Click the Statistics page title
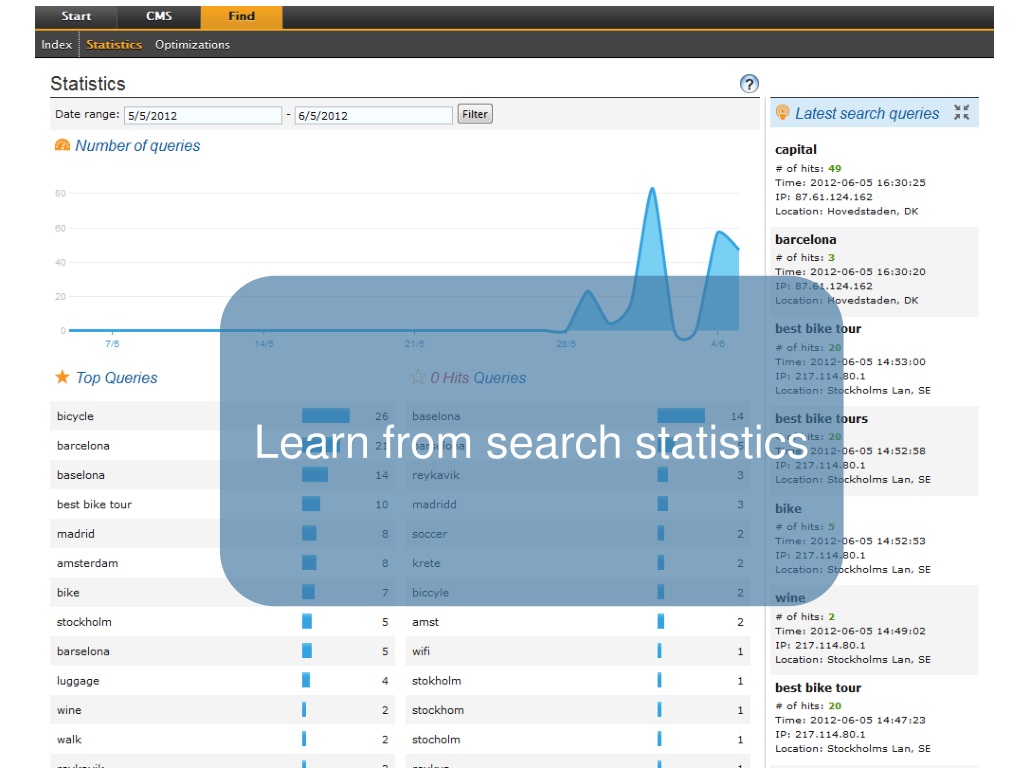1024x768 pixels. [88, 84]
